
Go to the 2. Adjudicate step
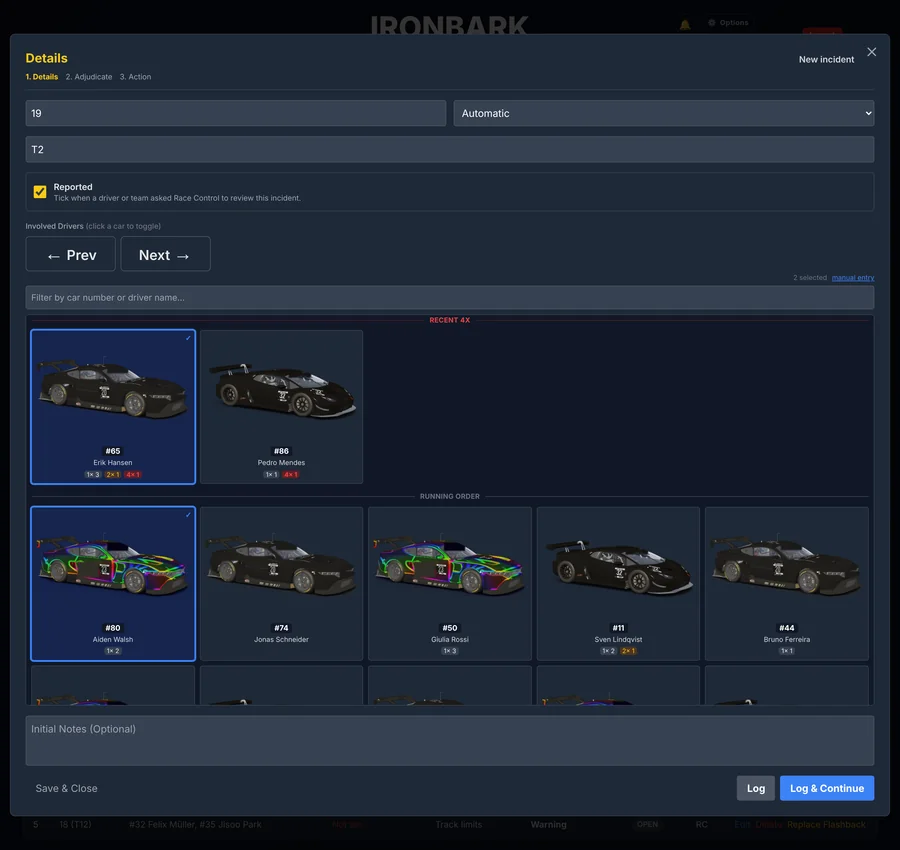pyautogui.click(x=89, y=77)
